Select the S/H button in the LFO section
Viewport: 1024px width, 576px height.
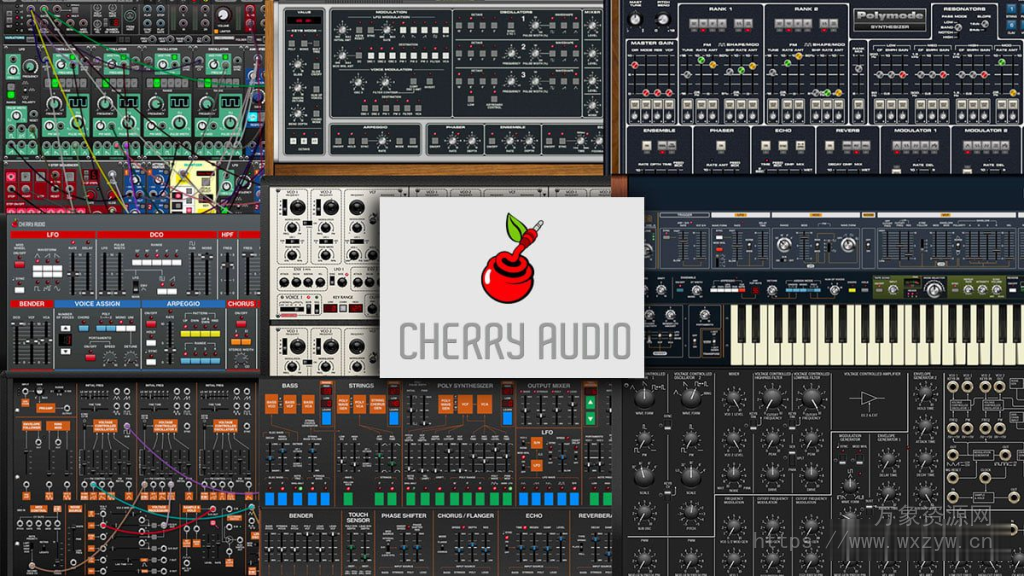pyautogui.click(x=536, y=443)
